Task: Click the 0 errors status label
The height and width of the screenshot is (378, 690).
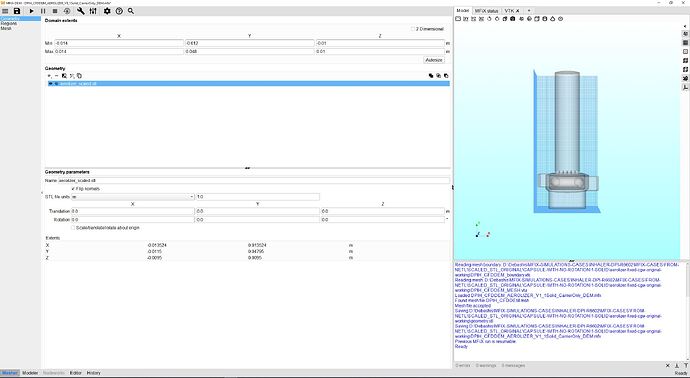Action: pyautogui.click(x=462, y=366)
